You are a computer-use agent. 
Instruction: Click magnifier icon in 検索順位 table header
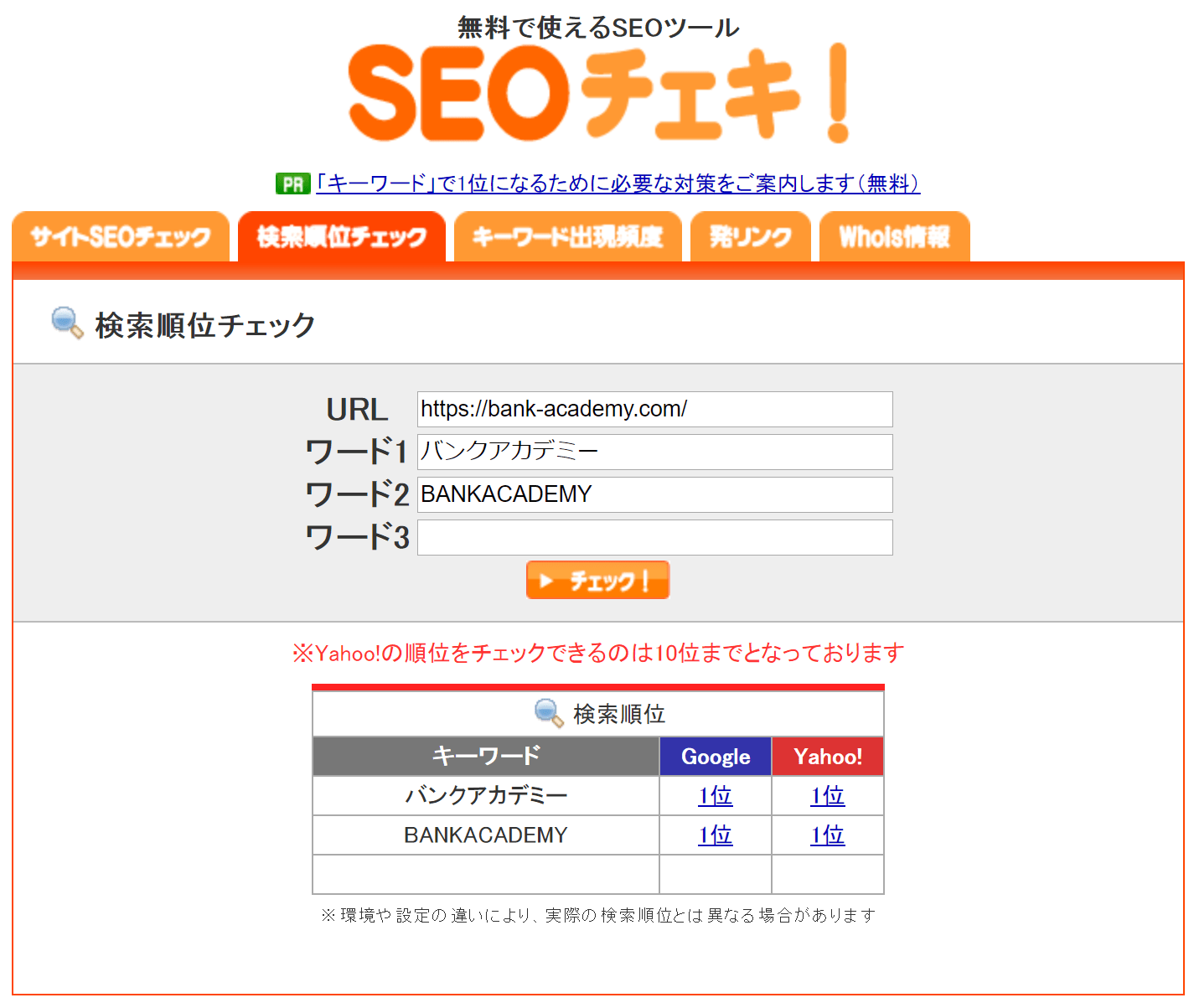click(549, 713)
